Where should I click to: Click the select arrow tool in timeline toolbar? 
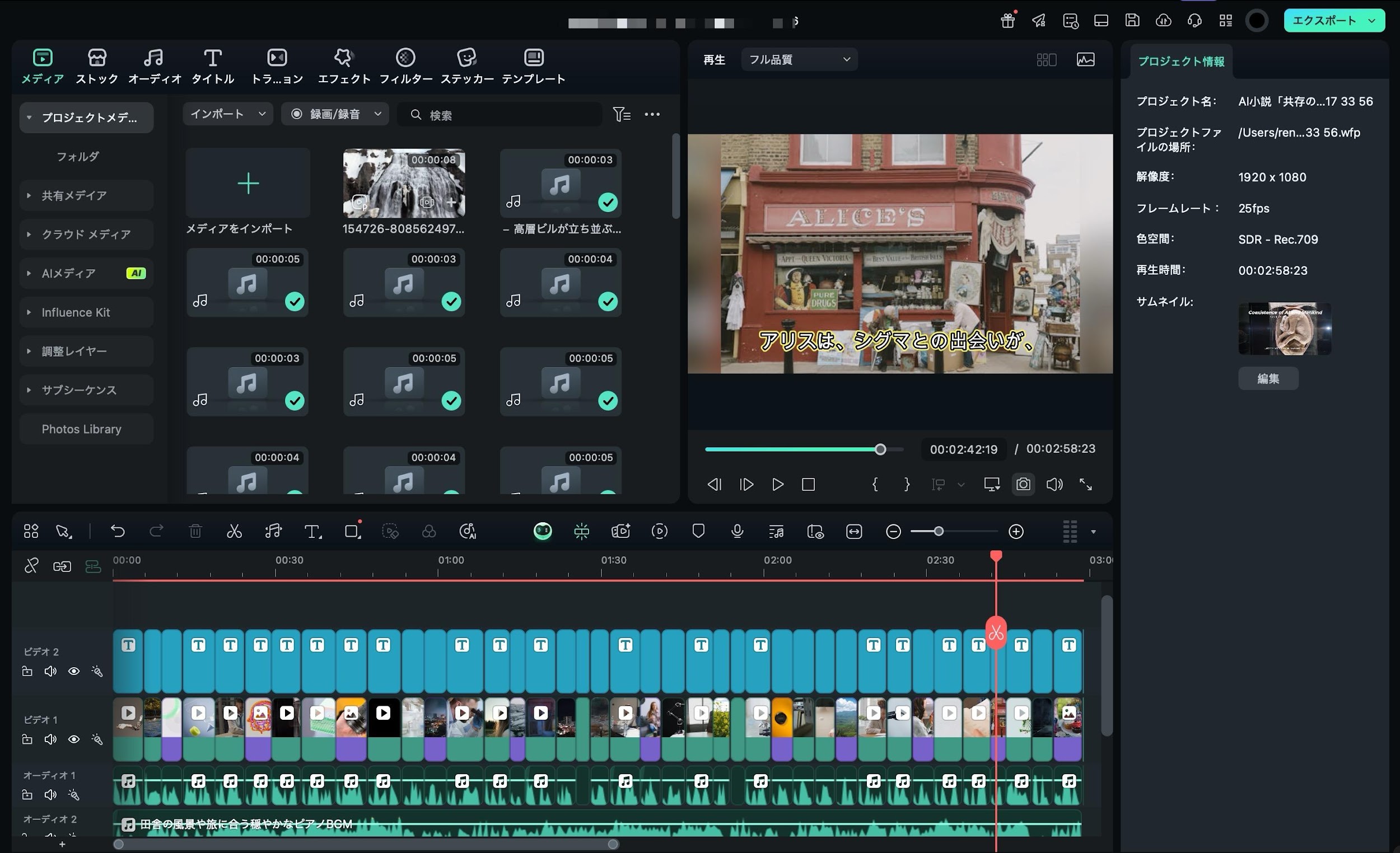(x=64, y=532)
